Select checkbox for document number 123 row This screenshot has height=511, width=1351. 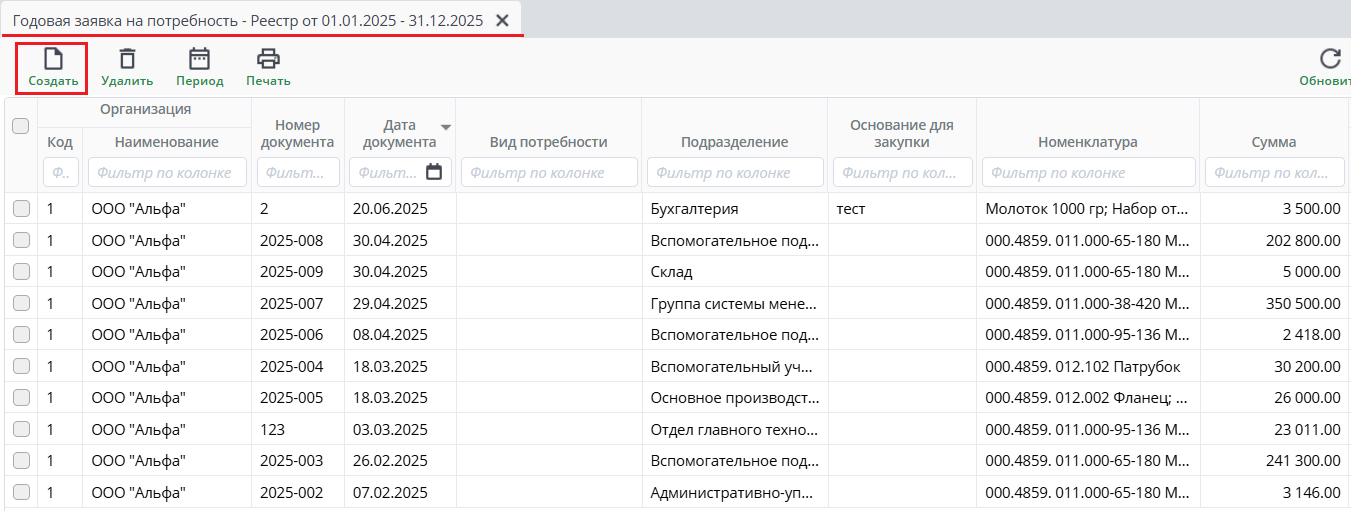click(x=21, y=429)
